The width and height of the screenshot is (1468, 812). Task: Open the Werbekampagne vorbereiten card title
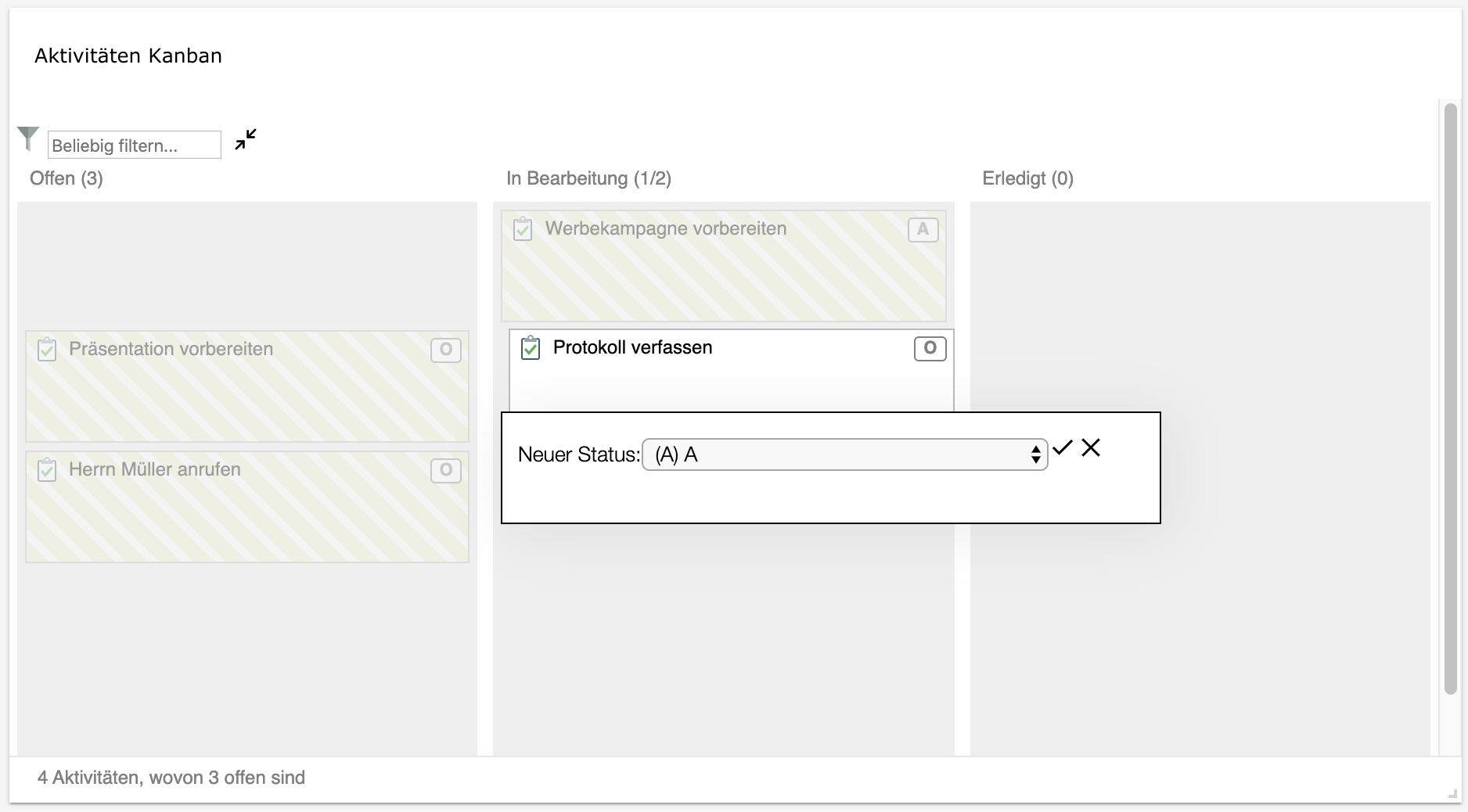point(666,228)
